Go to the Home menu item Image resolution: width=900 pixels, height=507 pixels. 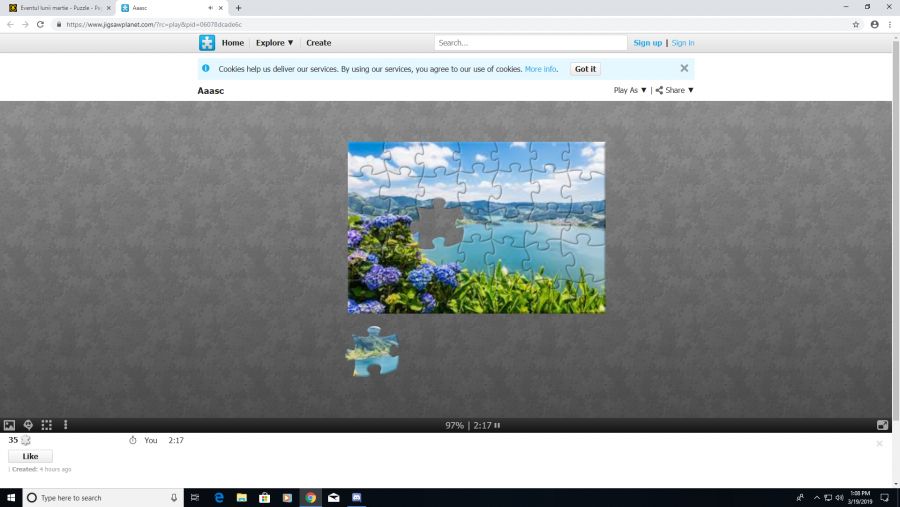click(x=233, y=43)
